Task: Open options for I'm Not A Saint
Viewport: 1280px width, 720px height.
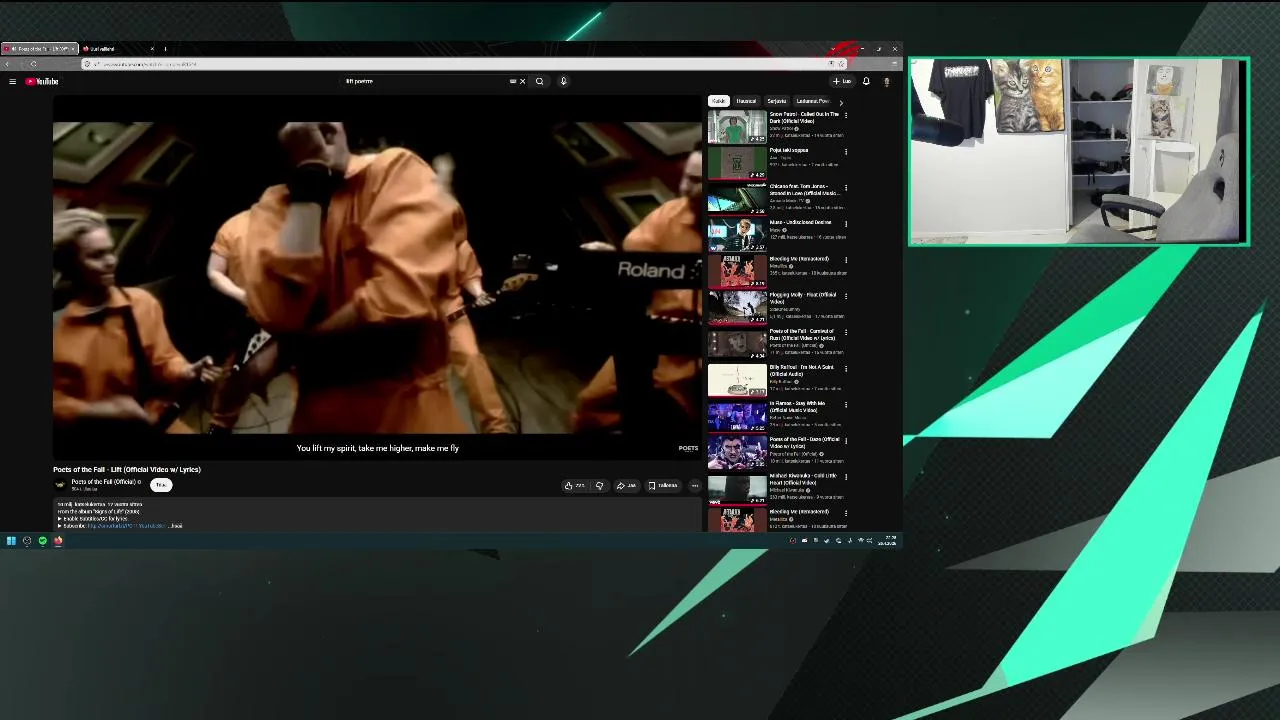Action: (846, 367)
